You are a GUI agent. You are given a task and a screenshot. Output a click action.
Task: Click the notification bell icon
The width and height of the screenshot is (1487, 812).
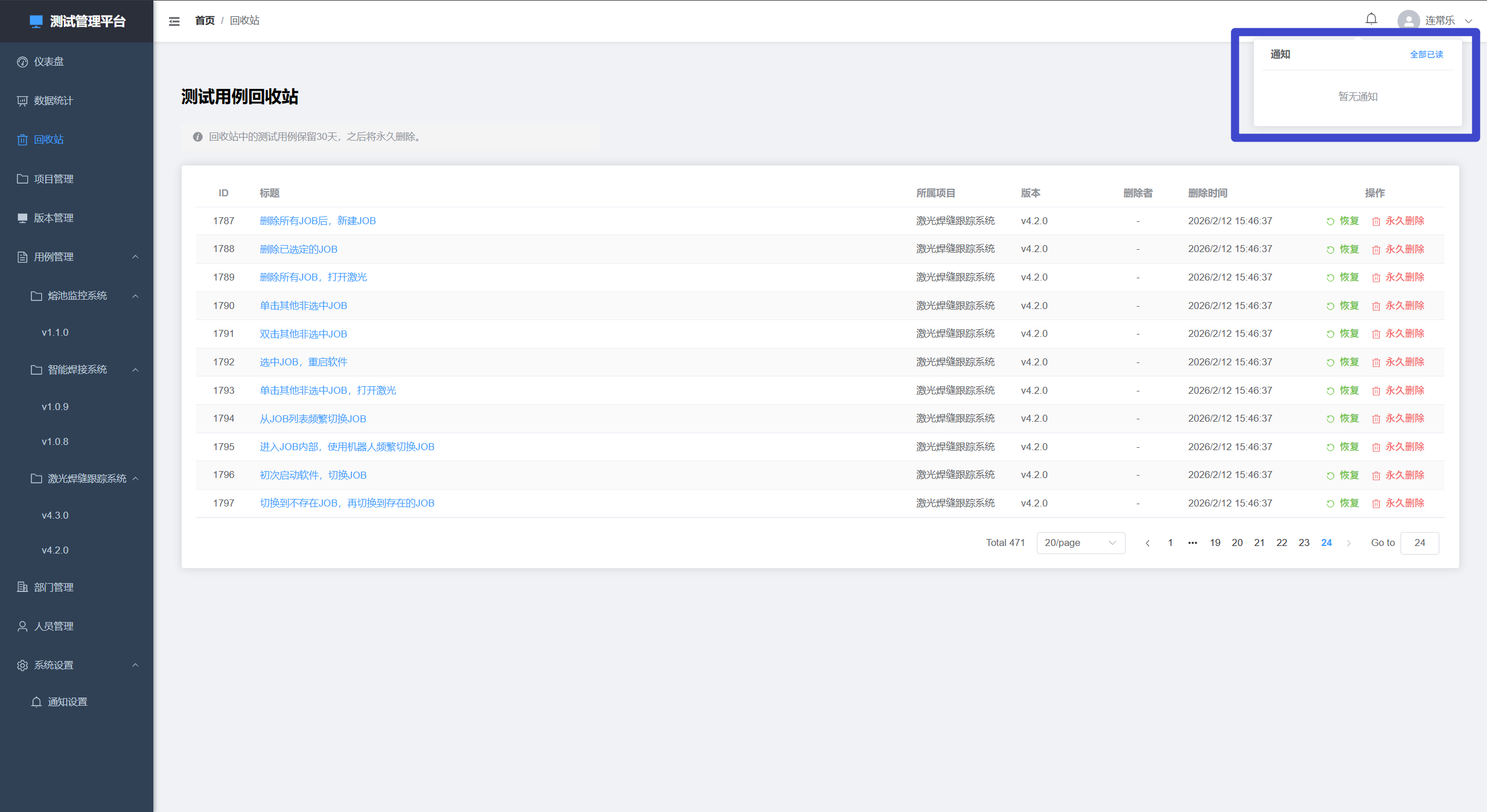pyautogui.click(x=1371, y=19)
